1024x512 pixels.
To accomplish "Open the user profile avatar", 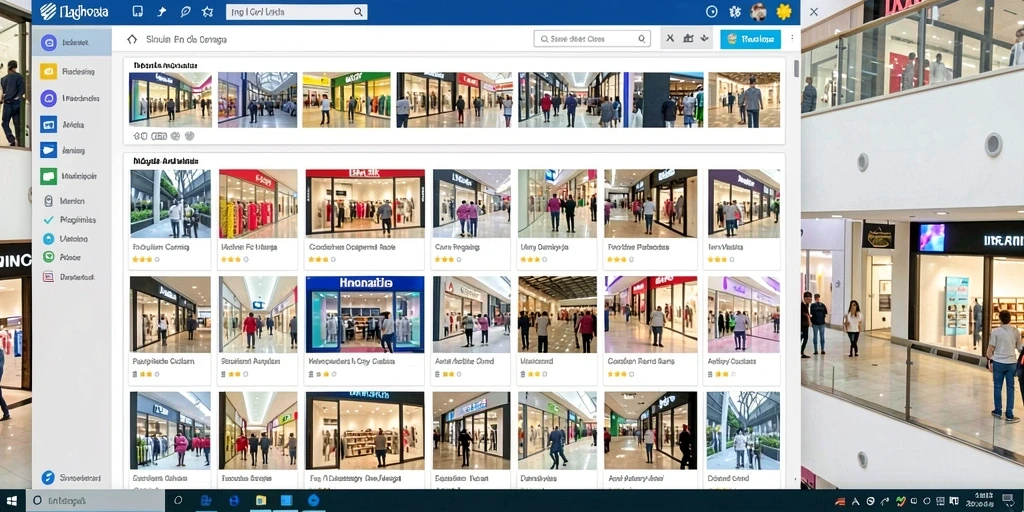I will pyautogui.click(x=758, y=12).
